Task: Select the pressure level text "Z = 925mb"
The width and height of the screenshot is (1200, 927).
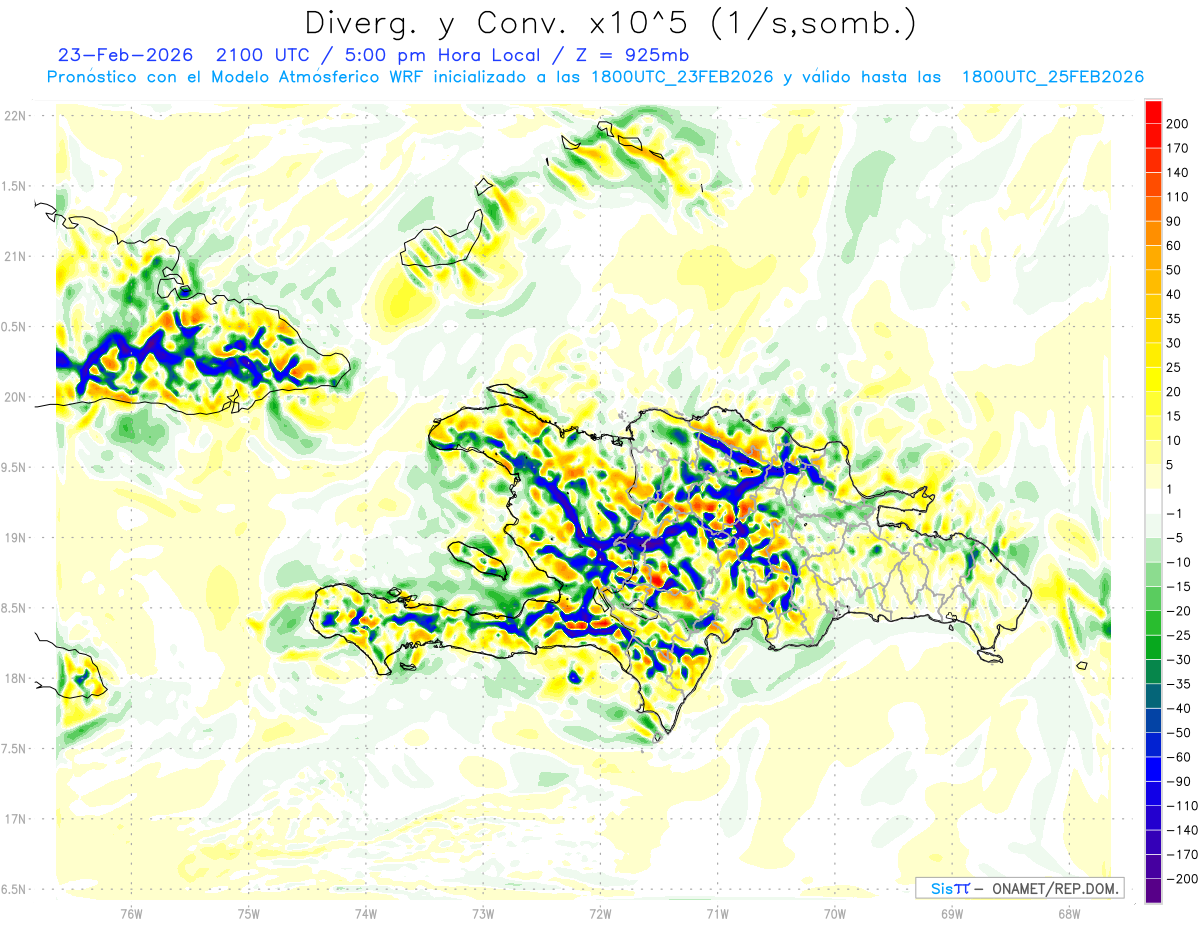Action: coord(631,54)
